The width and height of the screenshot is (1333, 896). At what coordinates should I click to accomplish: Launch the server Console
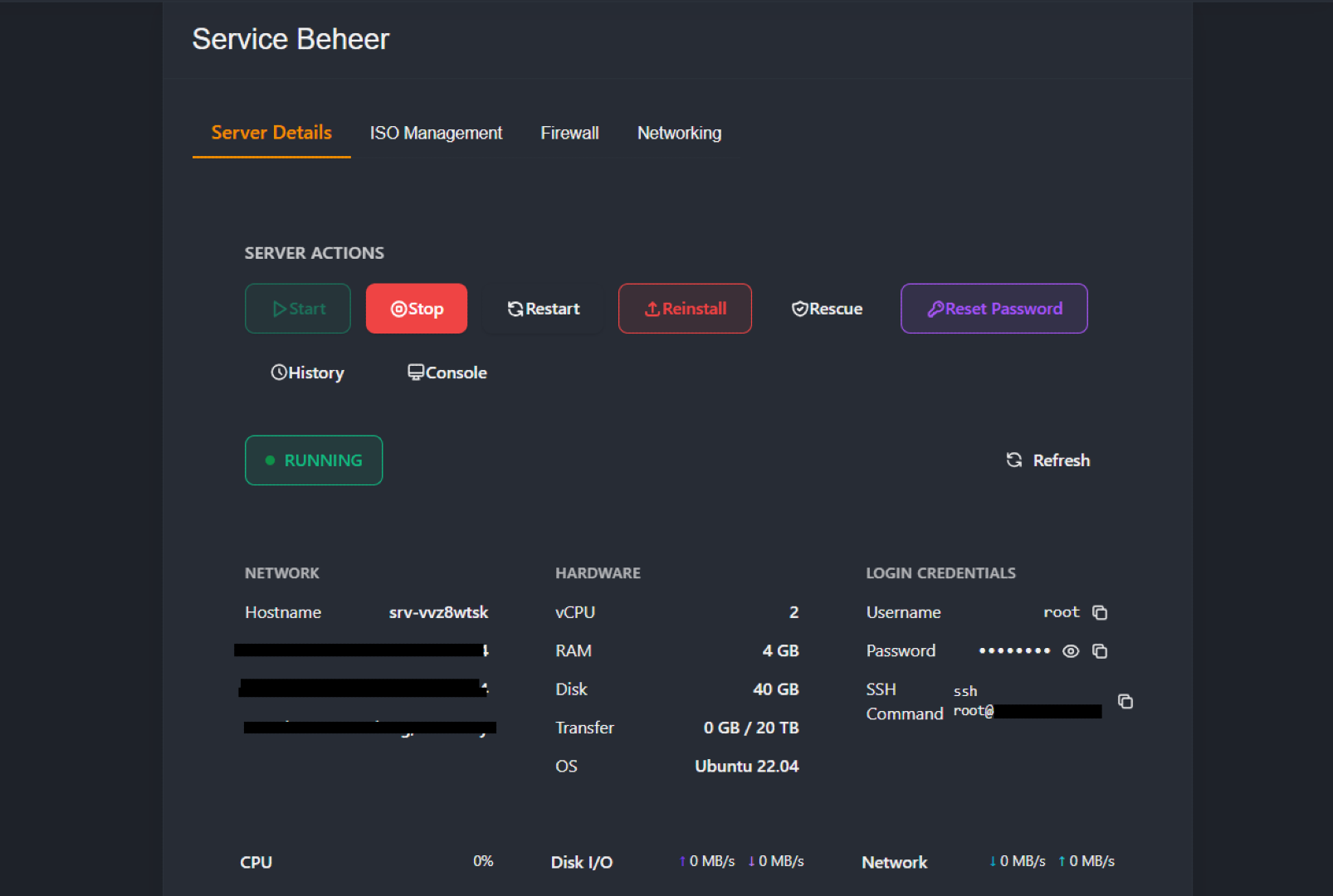click(x=447, y=373)
